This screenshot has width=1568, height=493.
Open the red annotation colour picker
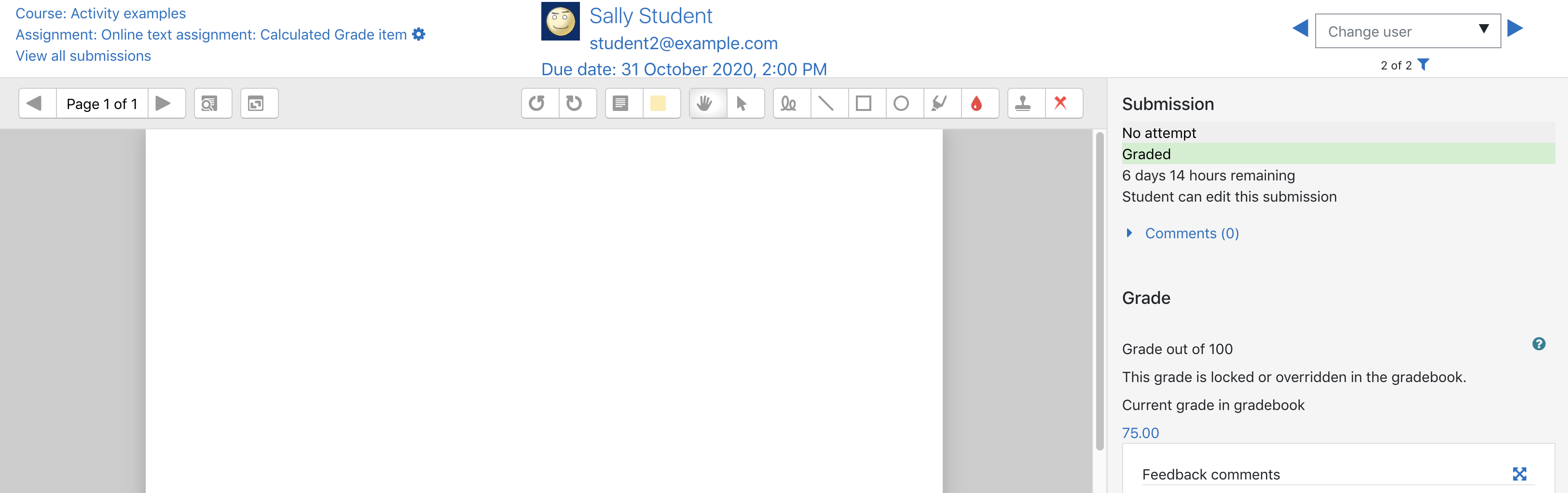point(980,103)
